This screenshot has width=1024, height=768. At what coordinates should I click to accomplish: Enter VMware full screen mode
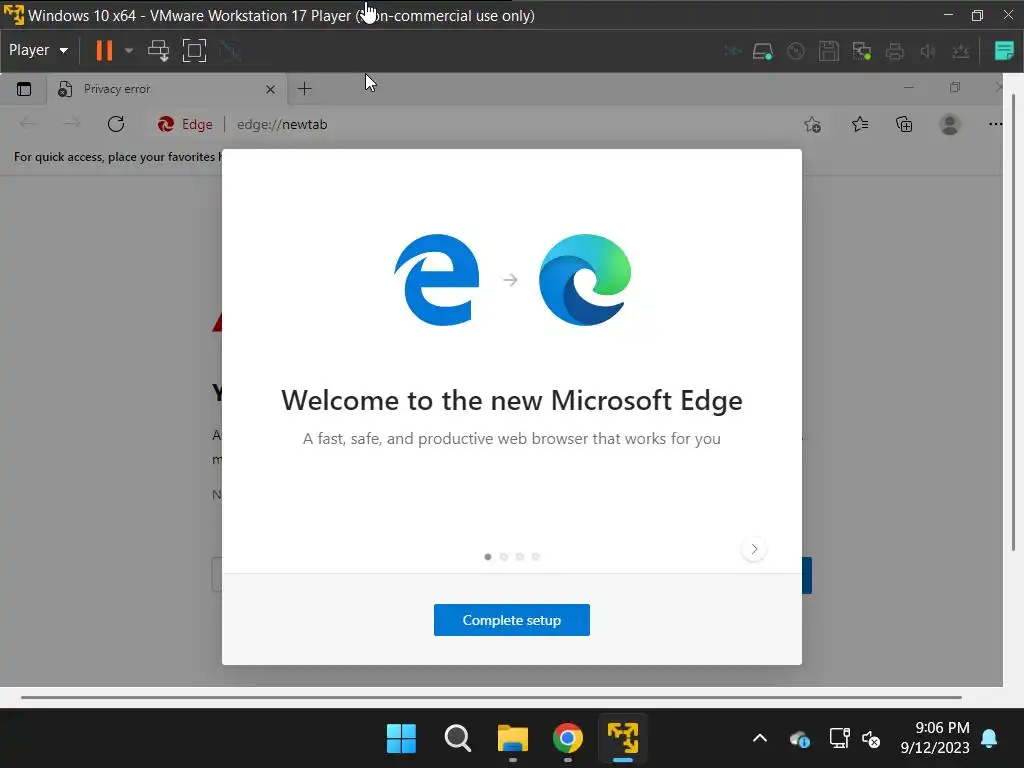194,50
